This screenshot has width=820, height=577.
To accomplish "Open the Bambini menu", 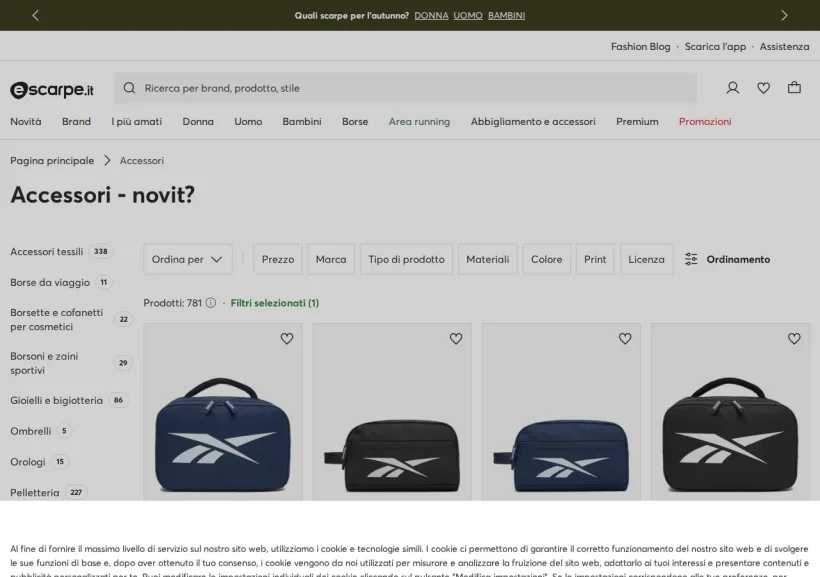I will tap(302, 121).
